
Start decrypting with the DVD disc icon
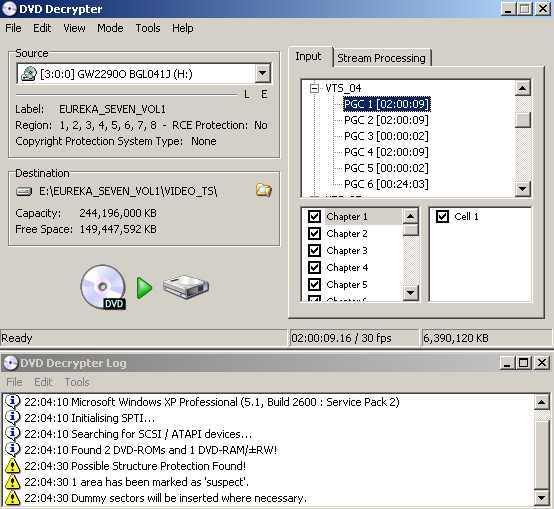click(103, 287)
